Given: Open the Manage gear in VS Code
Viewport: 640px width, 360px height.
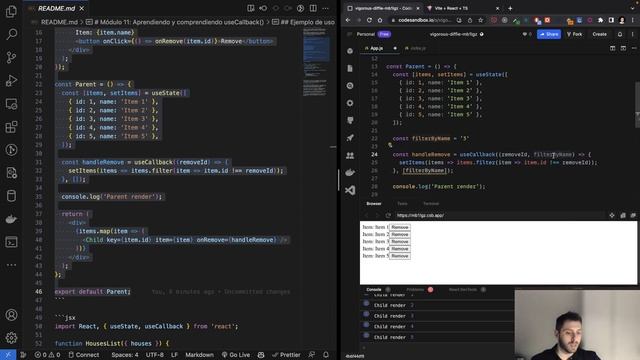Looking at the screenshot, I should (x=11, y=338).
